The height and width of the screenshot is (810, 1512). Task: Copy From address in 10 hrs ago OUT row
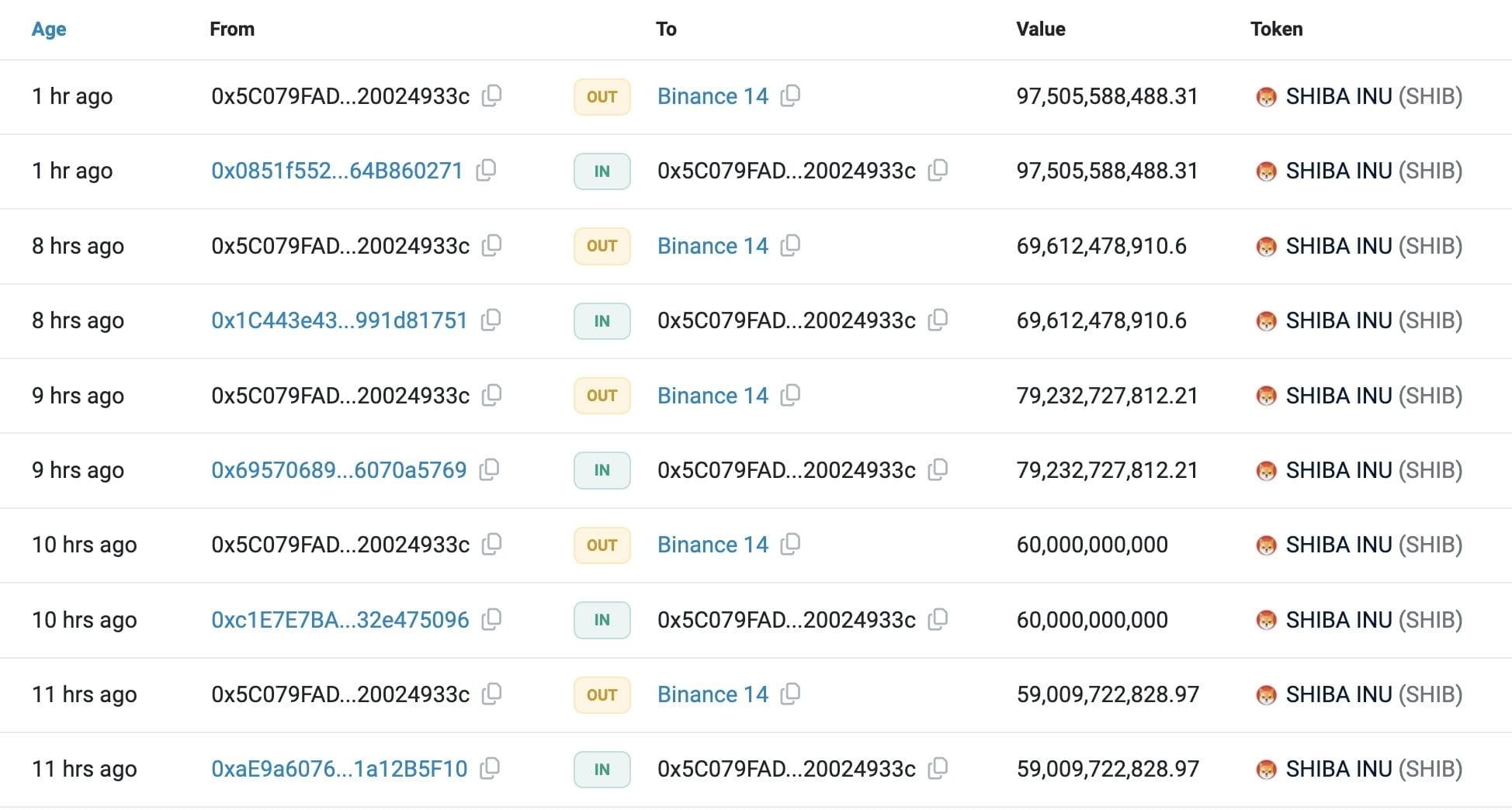(491, 545)
